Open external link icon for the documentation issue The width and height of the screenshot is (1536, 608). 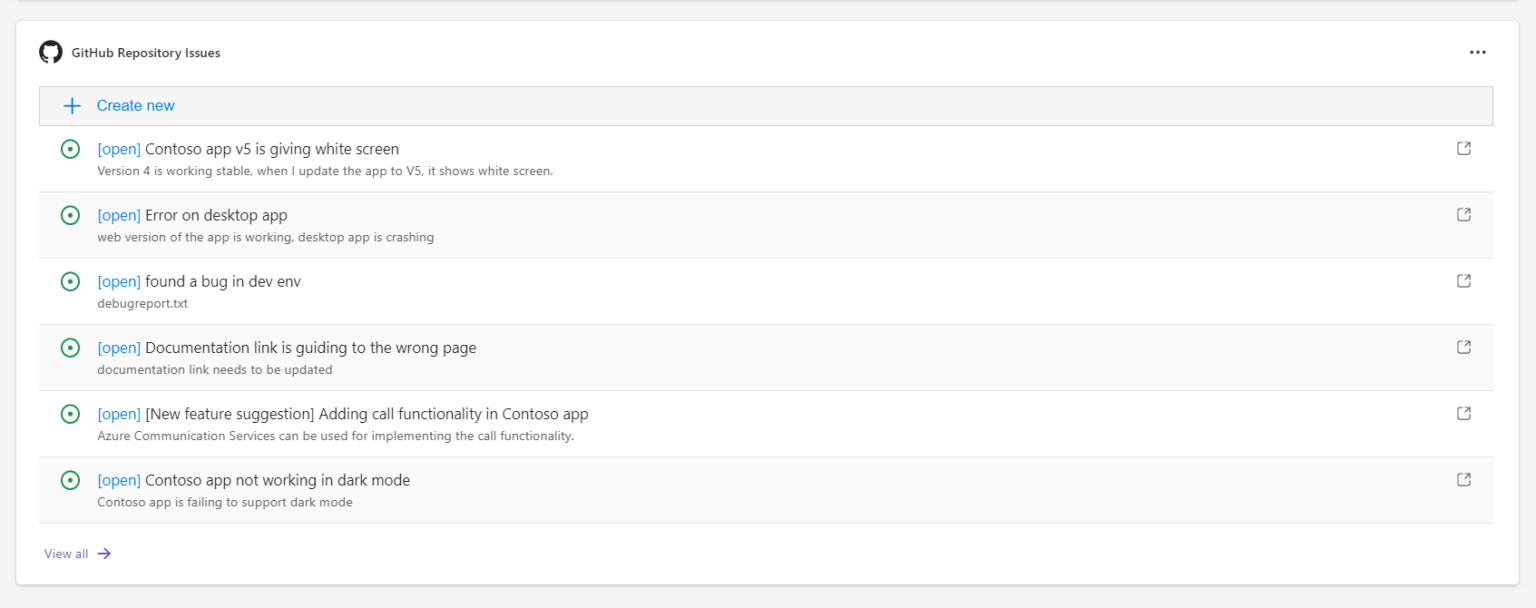click(1463, 347)
